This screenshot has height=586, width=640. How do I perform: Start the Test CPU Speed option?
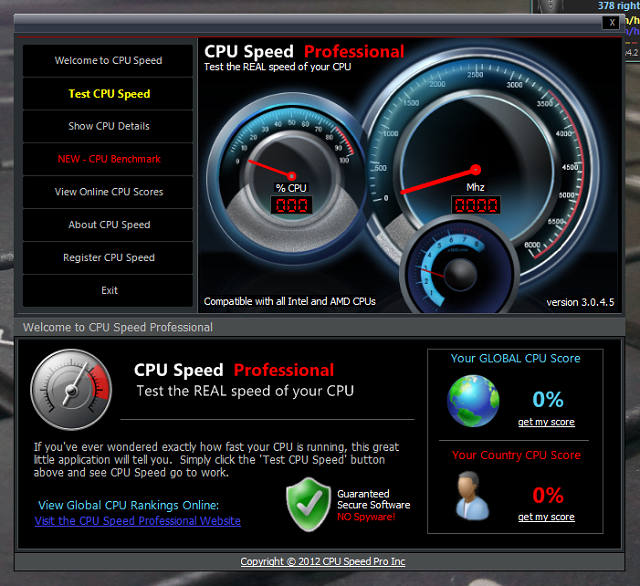coord(108,93)
